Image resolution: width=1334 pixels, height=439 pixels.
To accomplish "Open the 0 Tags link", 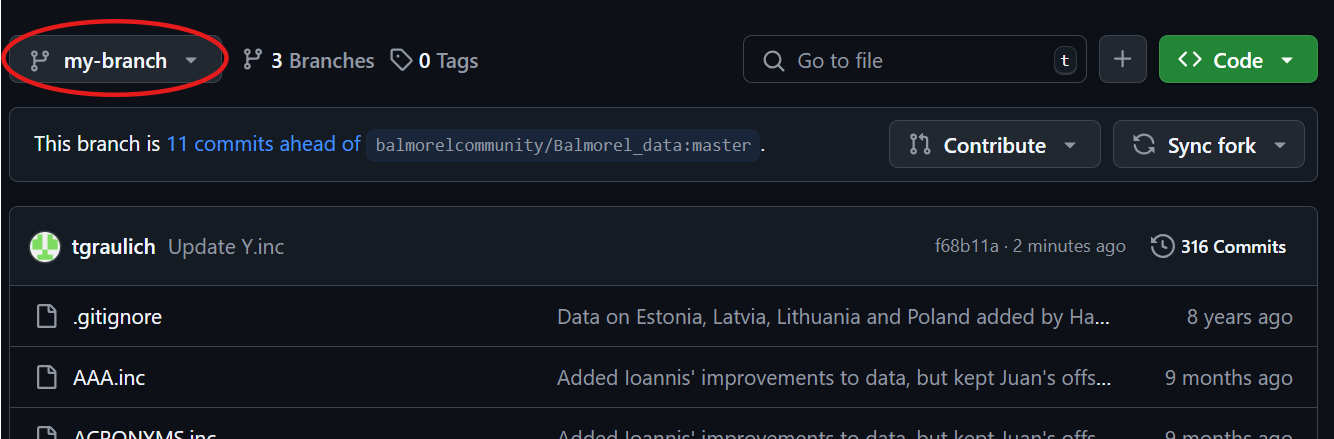I will pyautogui.click(x=434, y=61).
